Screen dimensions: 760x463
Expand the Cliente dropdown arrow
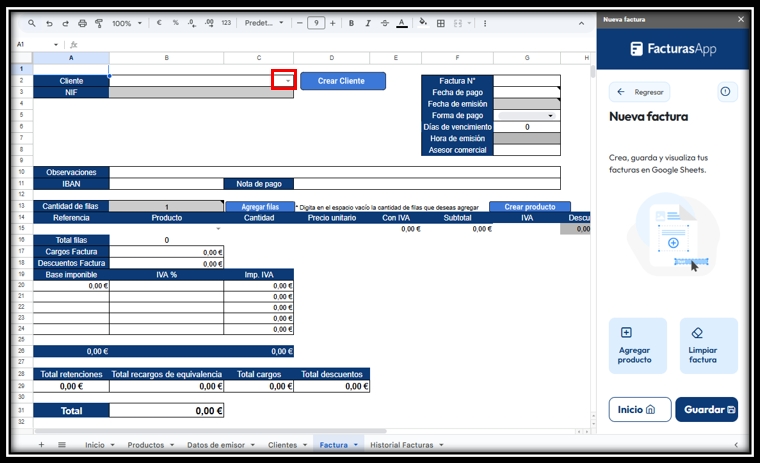coord(288,81)
